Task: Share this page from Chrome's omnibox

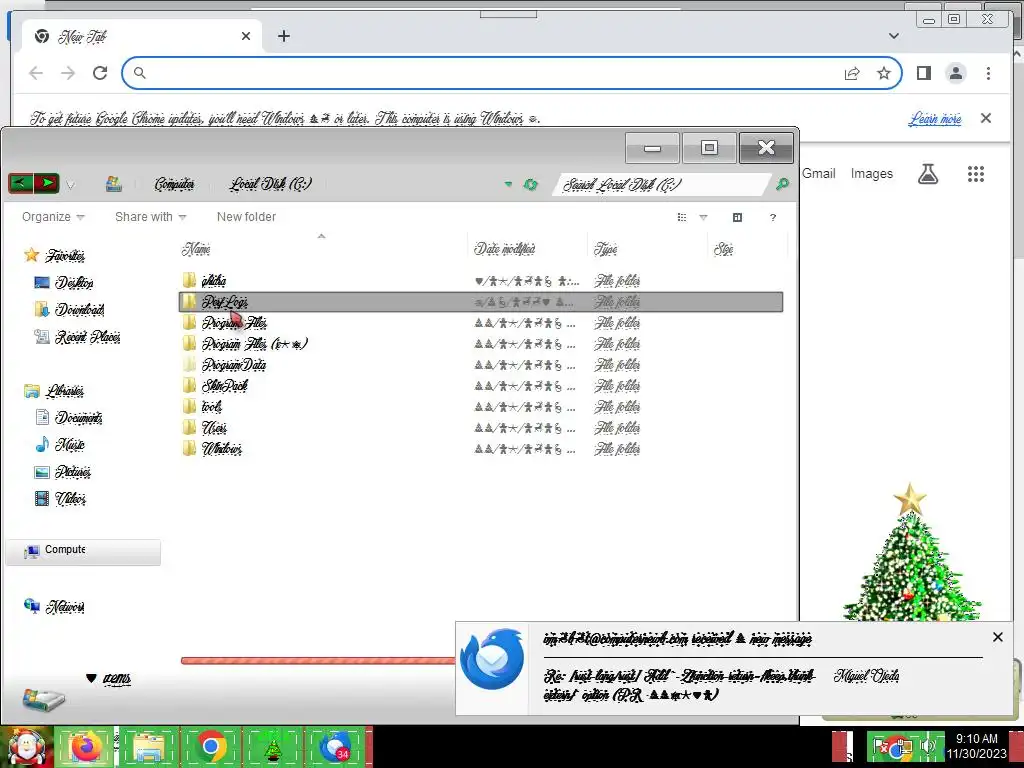Action: tap(852, 73)
